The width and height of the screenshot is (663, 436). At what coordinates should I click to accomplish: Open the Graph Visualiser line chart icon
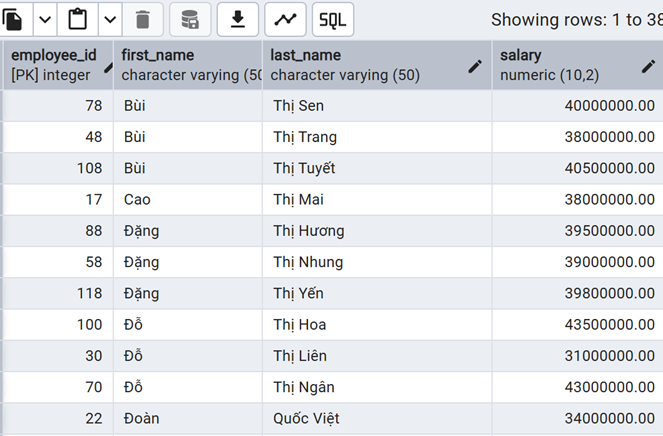[286, 19]
